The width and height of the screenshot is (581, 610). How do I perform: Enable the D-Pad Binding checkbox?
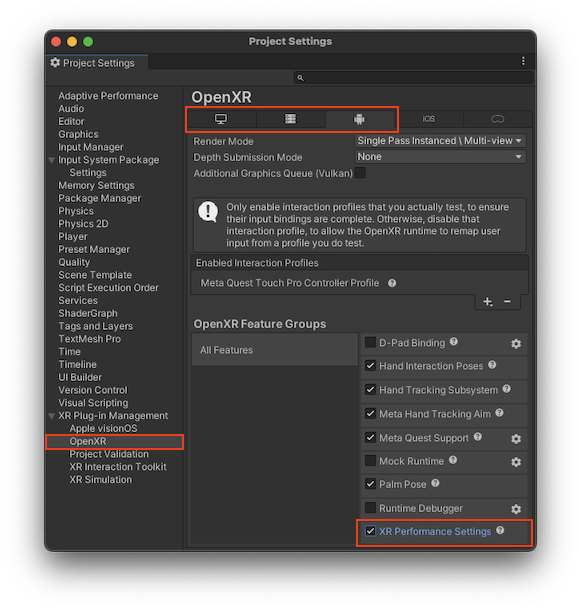pos(370,342)
